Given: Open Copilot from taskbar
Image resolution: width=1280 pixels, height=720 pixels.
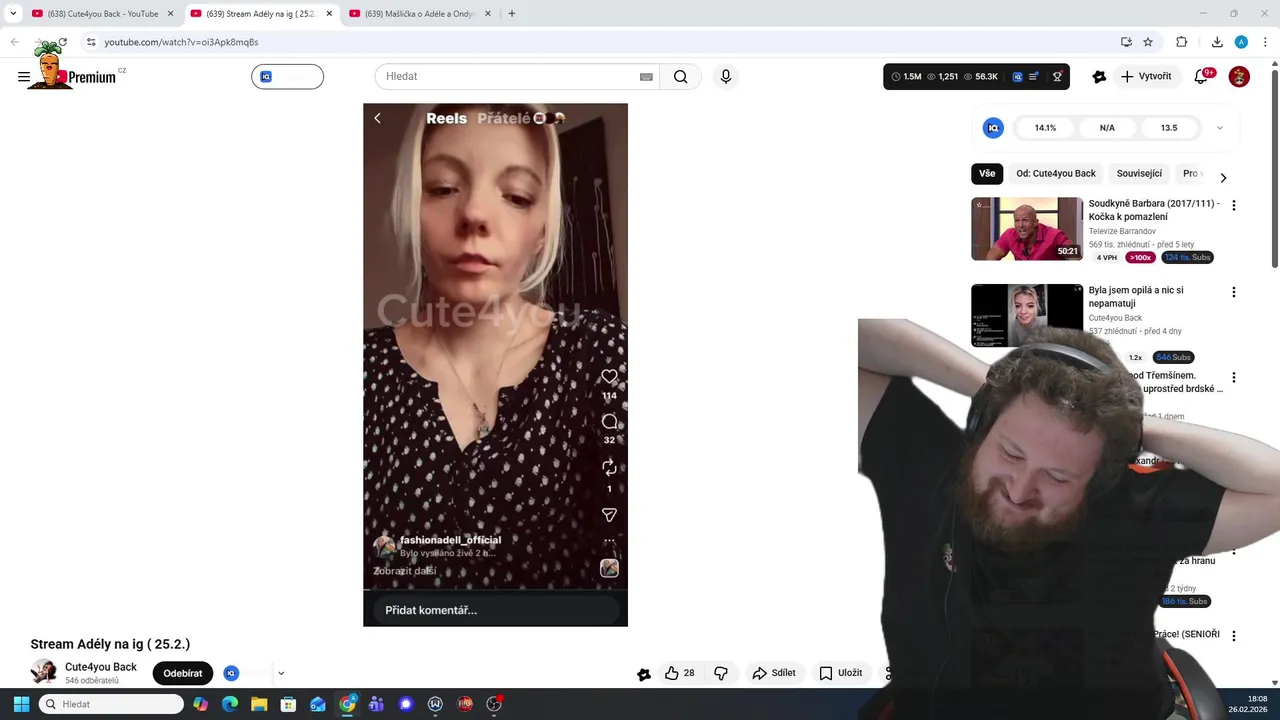Looking at the screenshot, I should click(x=201, y=704).
